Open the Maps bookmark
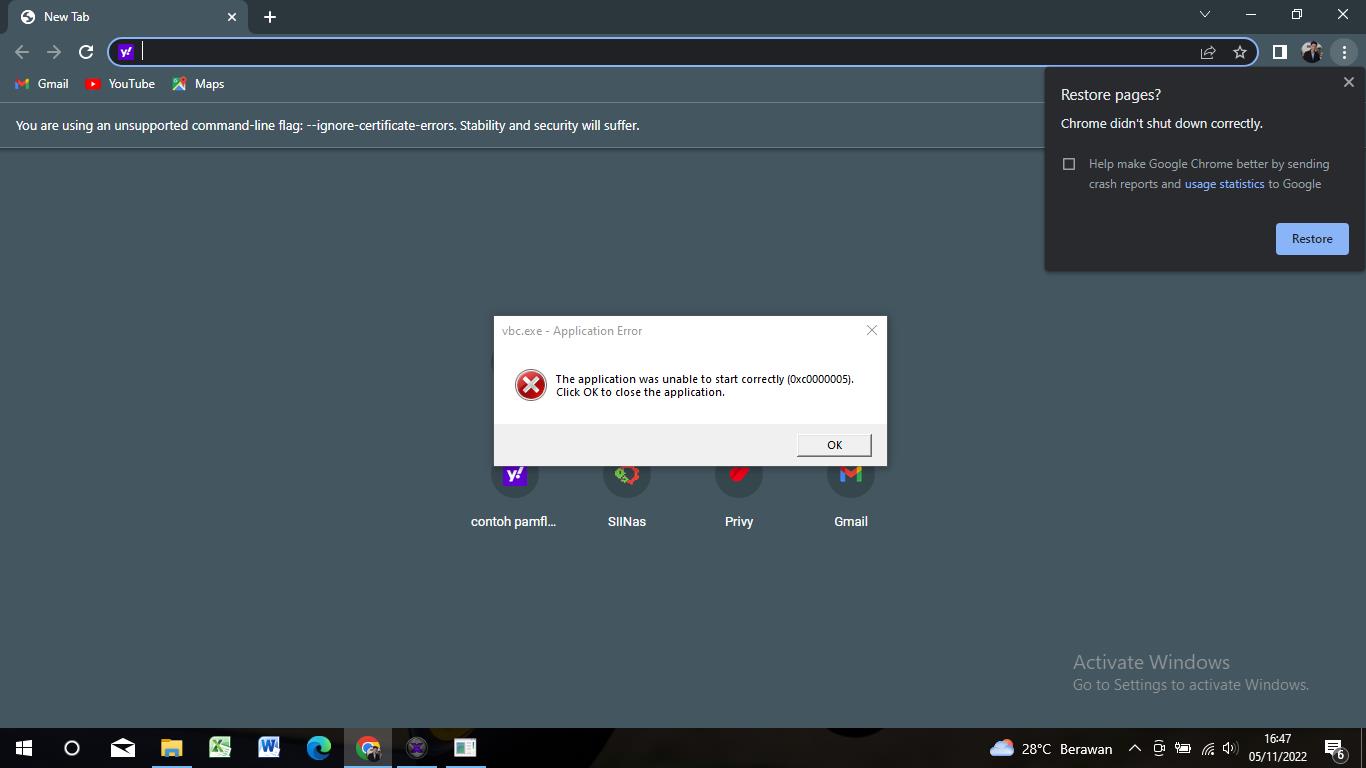Image resolution: width=1366 pixels, height=768 pixels. (x=198, y=84)
